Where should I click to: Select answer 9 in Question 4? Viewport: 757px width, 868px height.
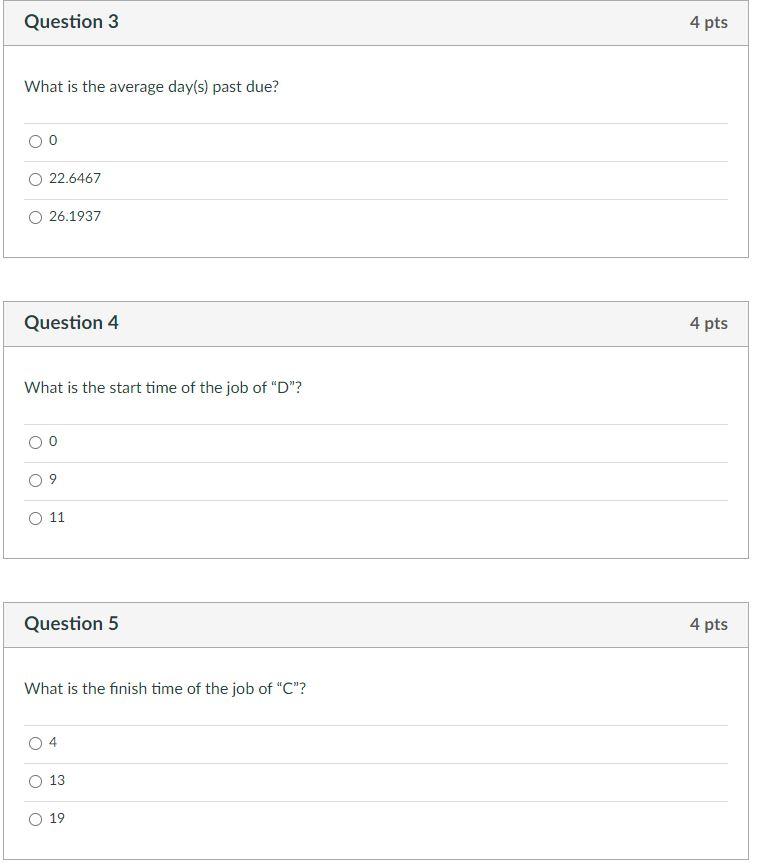pyautogui.click(x=35, y=480)
